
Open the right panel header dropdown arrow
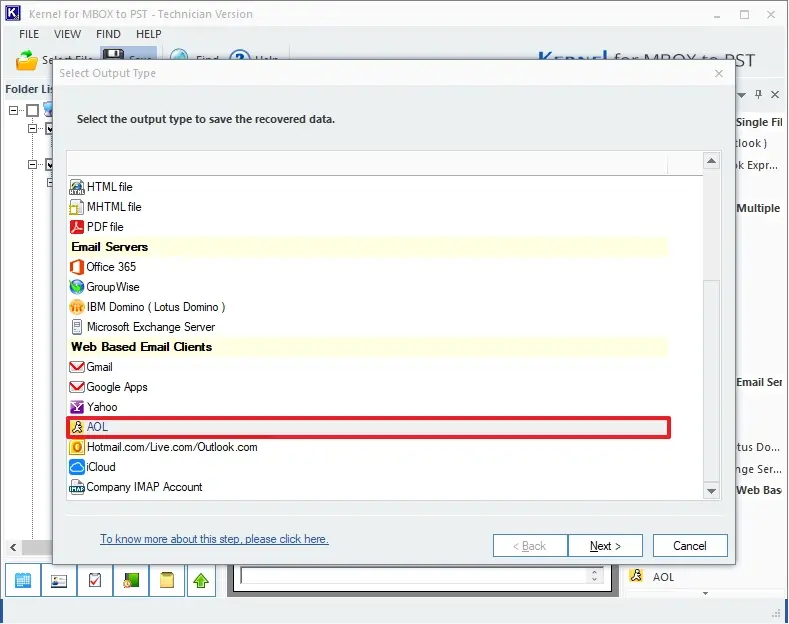pyautogui.click(x=742, y=95)
